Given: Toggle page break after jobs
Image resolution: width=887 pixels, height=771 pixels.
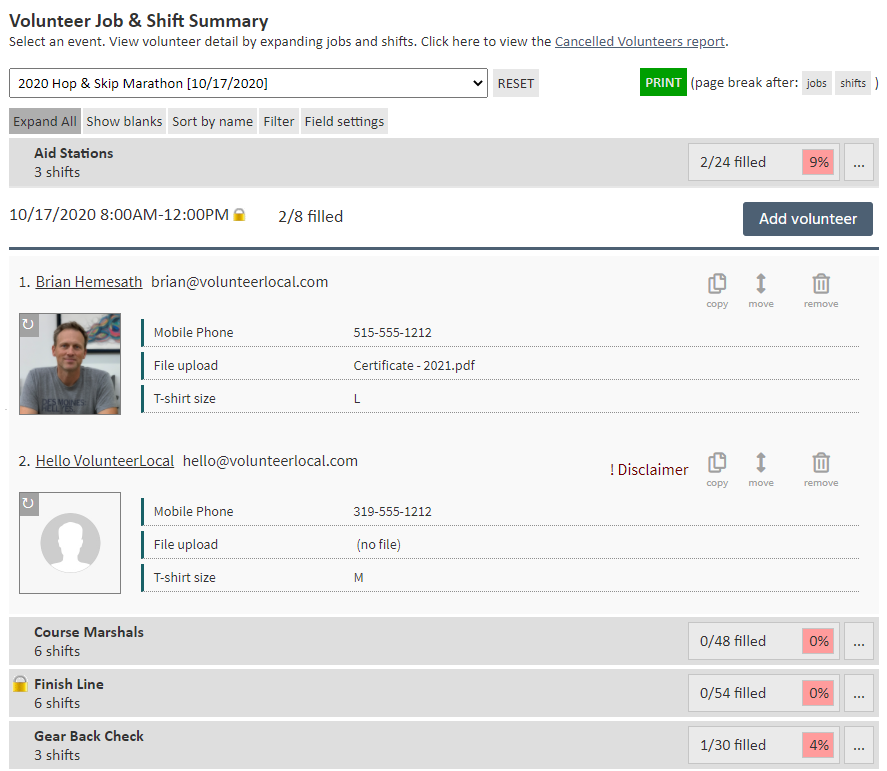Looking at the screenshot, I should [x=817, y=83].
